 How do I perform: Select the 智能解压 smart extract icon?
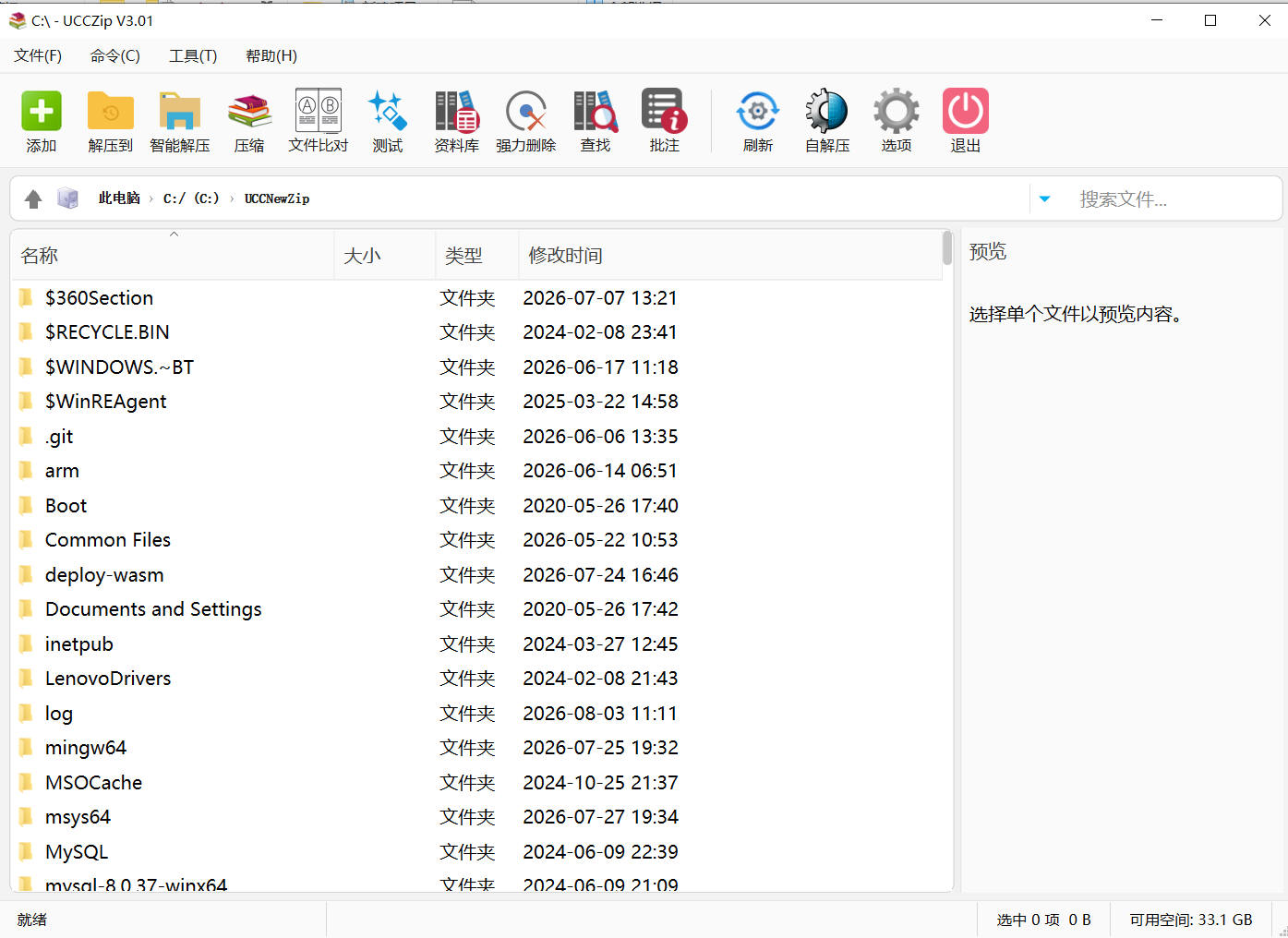pos(180,120)
